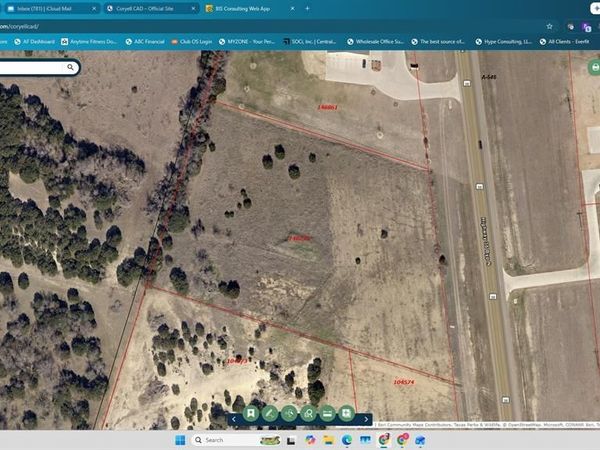Click the green Print button on the map's right edge
600x450 pixels.
(595, 68)
